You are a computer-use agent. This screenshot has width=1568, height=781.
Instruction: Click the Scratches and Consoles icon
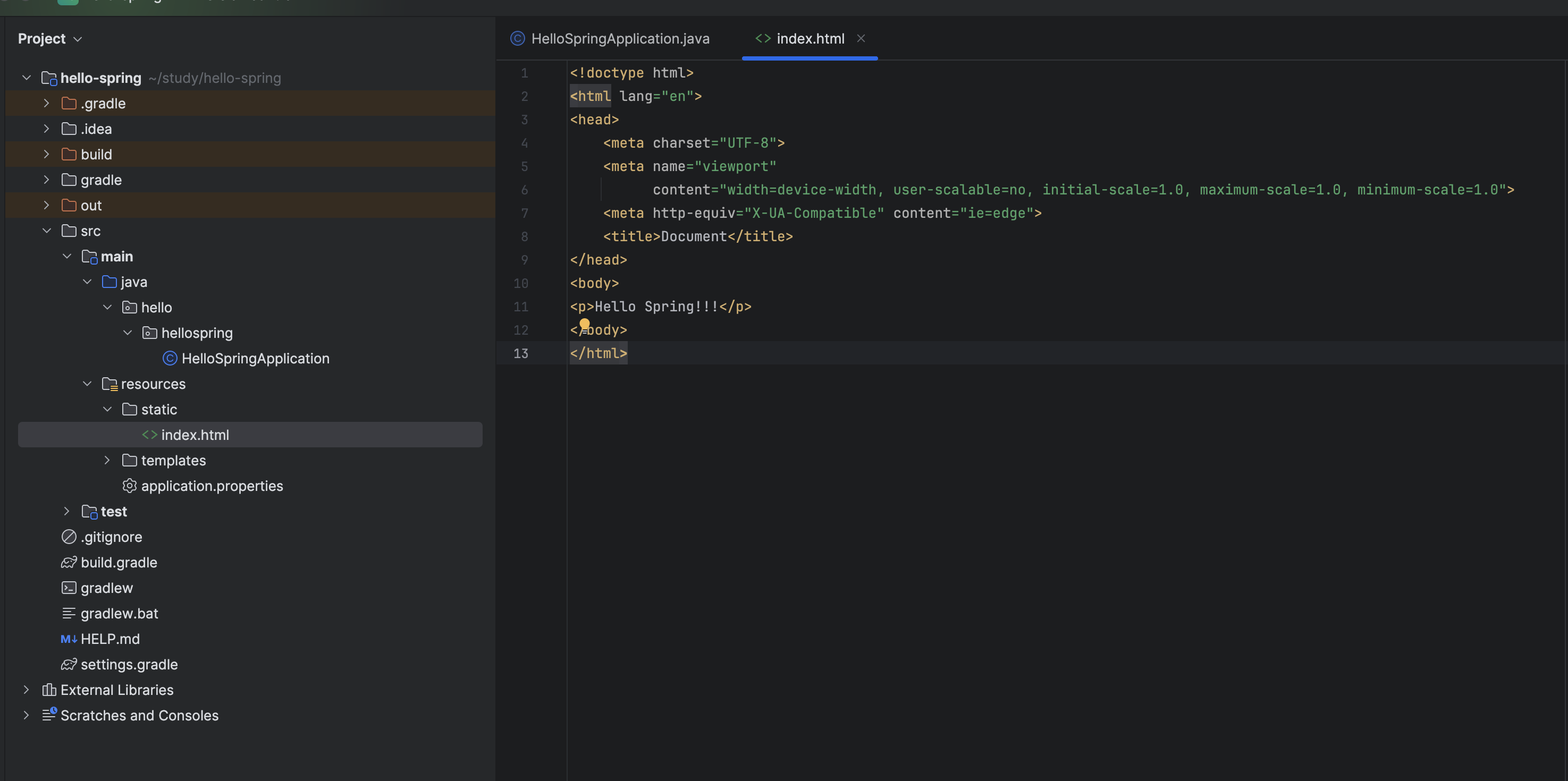click(x=49, y=715)
